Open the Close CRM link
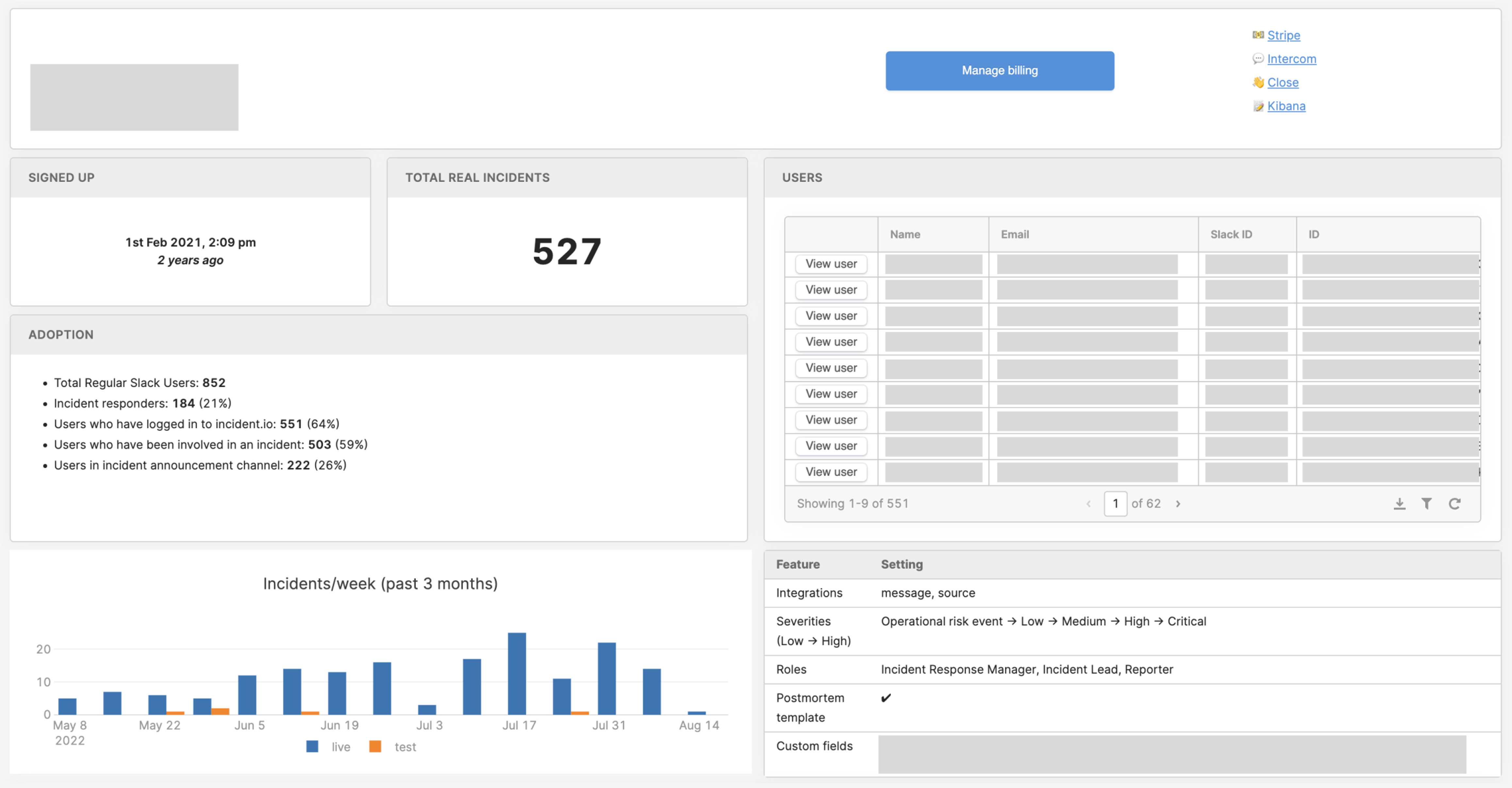 point(1283,82)
